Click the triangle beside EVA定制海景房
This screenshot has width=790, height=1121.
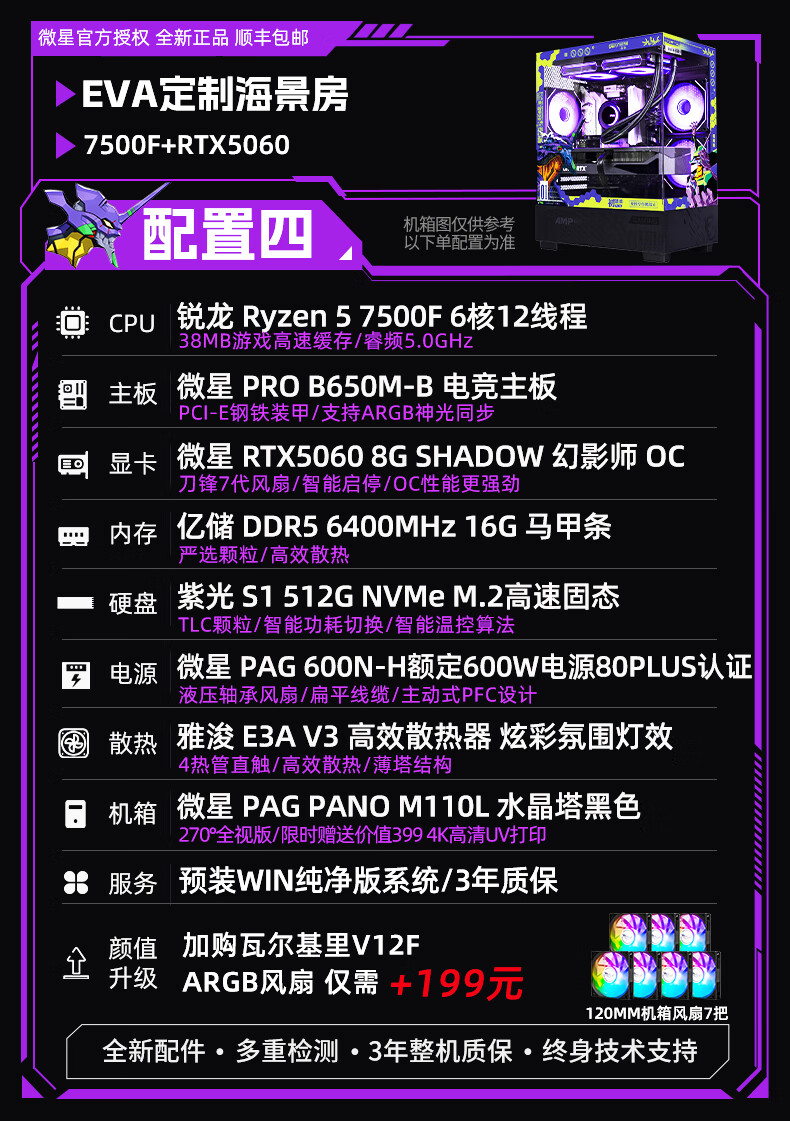[65, 94]
